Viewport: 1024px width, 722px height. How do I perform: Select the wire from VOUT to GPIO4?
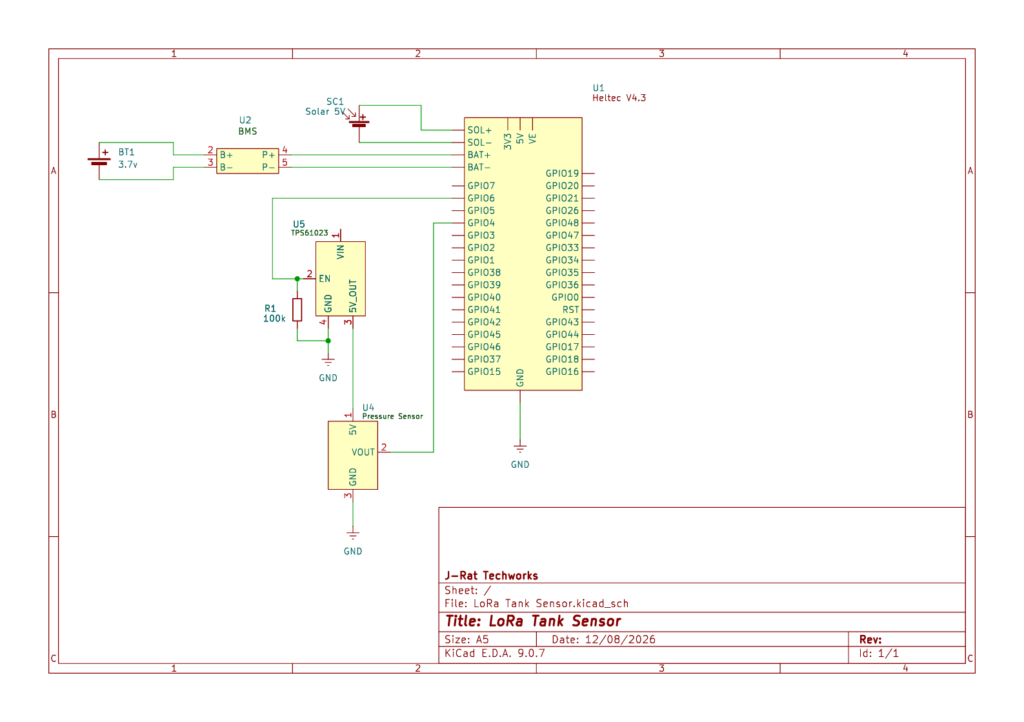pos(434,339)
